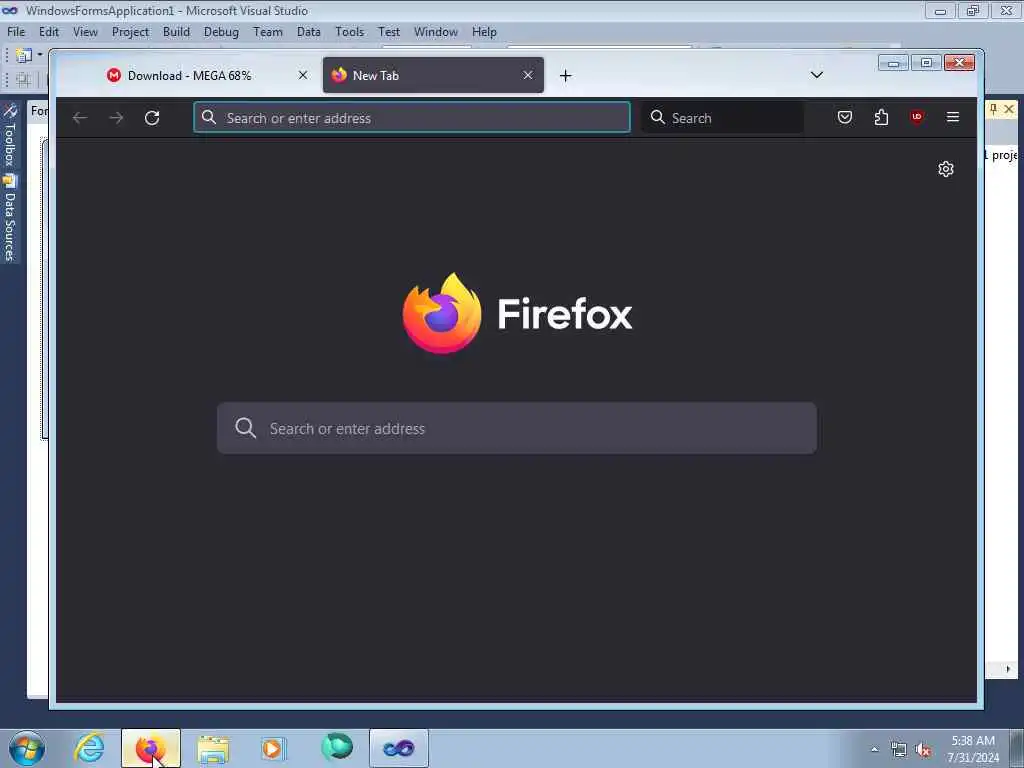Open new tab personalize gear icon
This screenshot has width=1024, height=768.
coord(946,169)
